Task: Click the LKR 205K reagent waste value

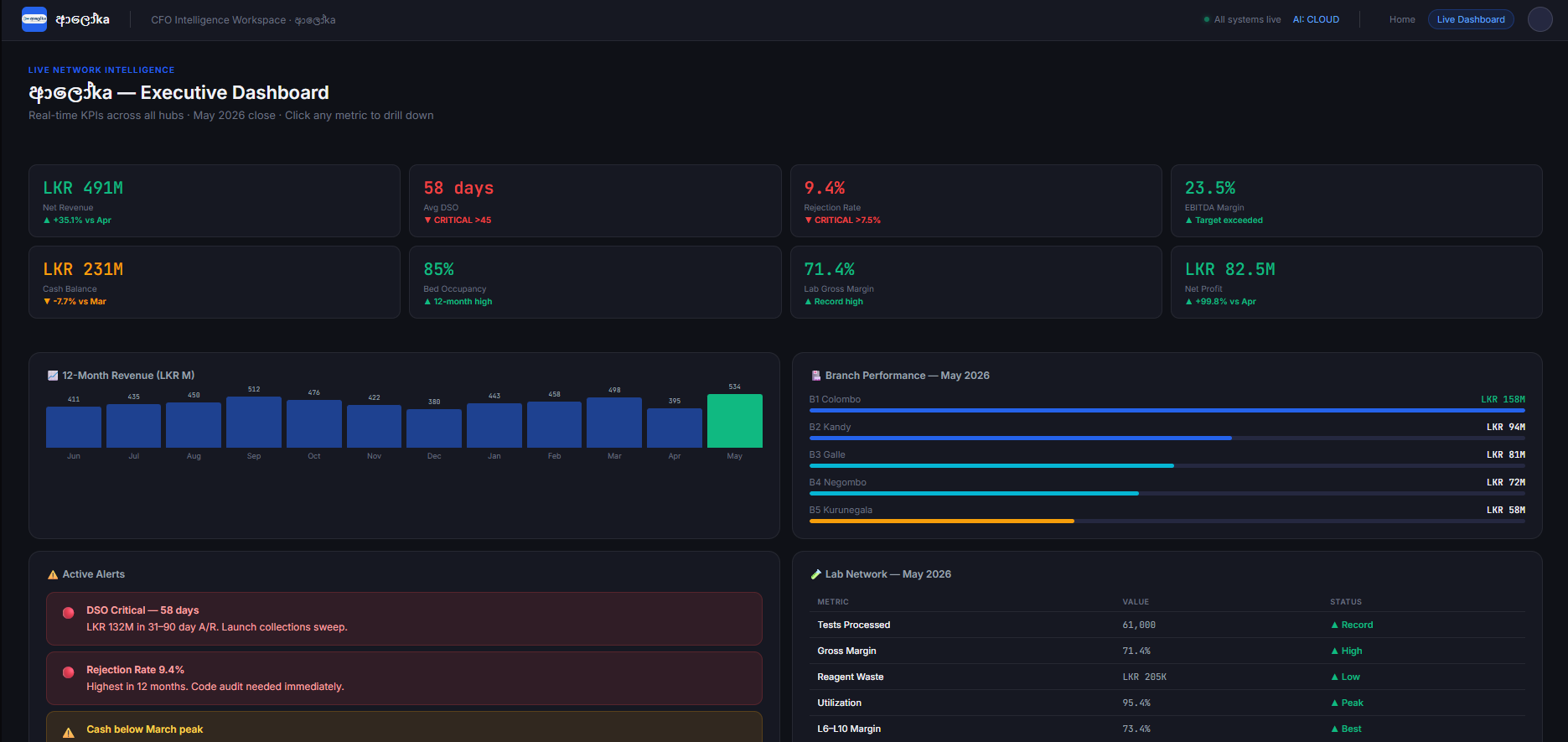Action: click(x=1144, y=677)
